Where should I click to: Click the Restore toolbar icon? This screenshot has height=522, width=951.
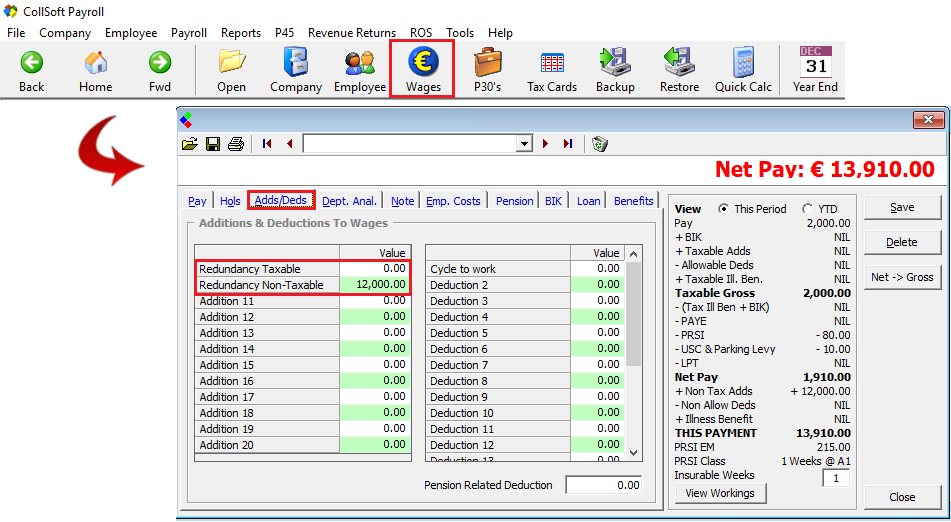pos(679,70)
